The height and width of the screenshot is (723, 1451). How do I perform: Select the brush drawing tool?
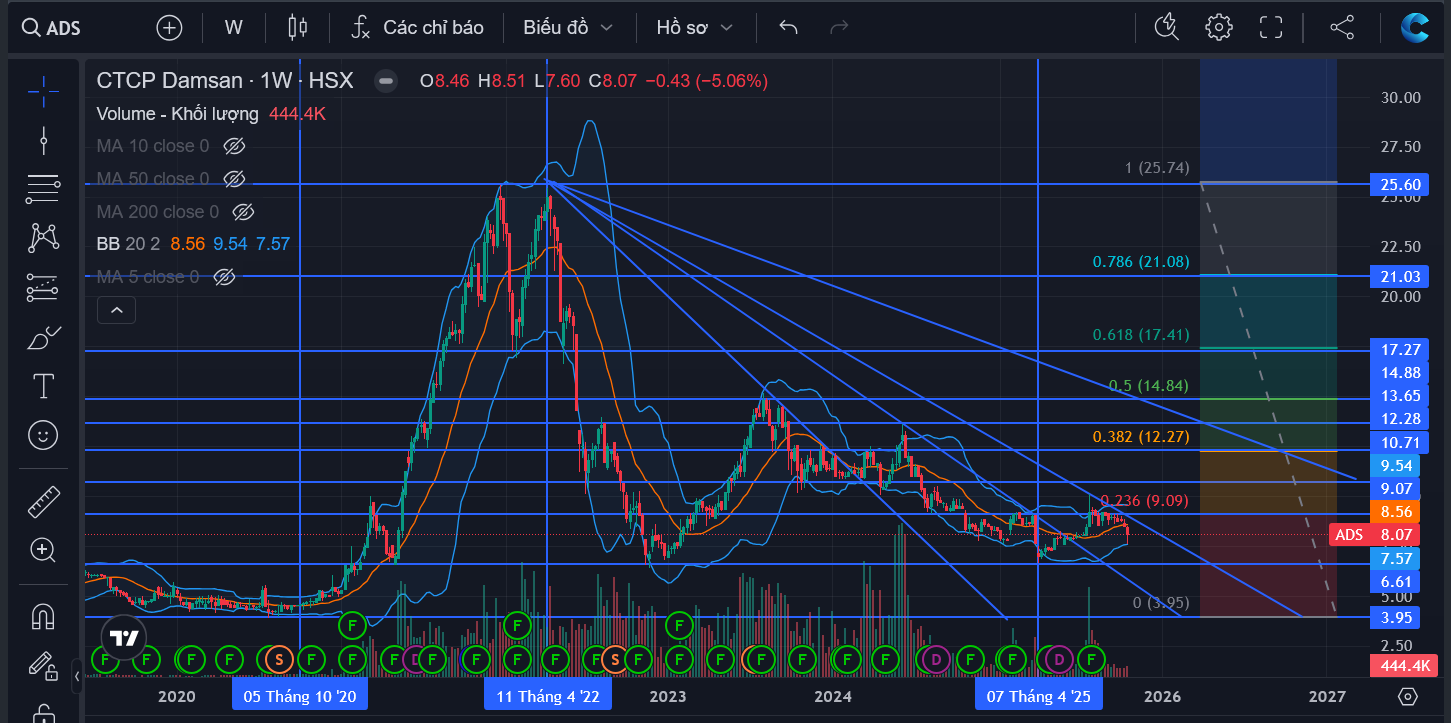pyautogui.click(x=43, y=337)
